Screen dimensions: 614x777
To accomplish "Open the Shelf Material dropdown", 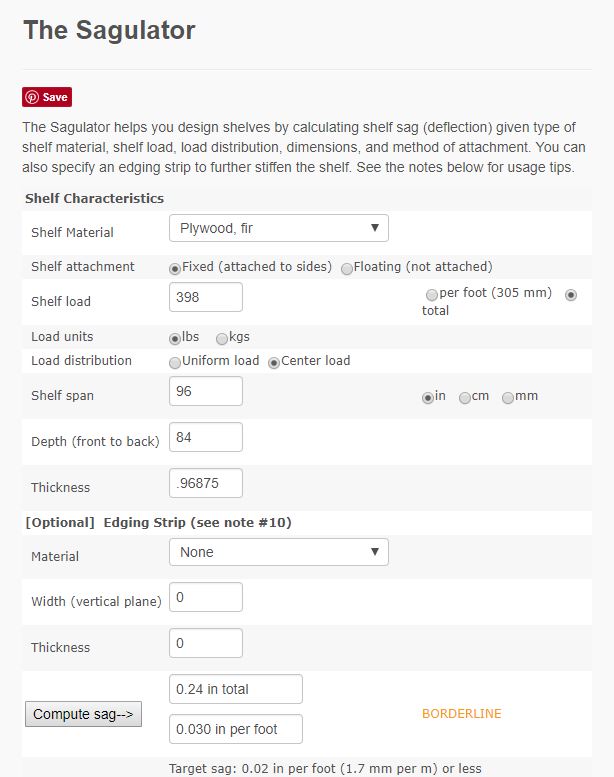I will pos(279,228).
